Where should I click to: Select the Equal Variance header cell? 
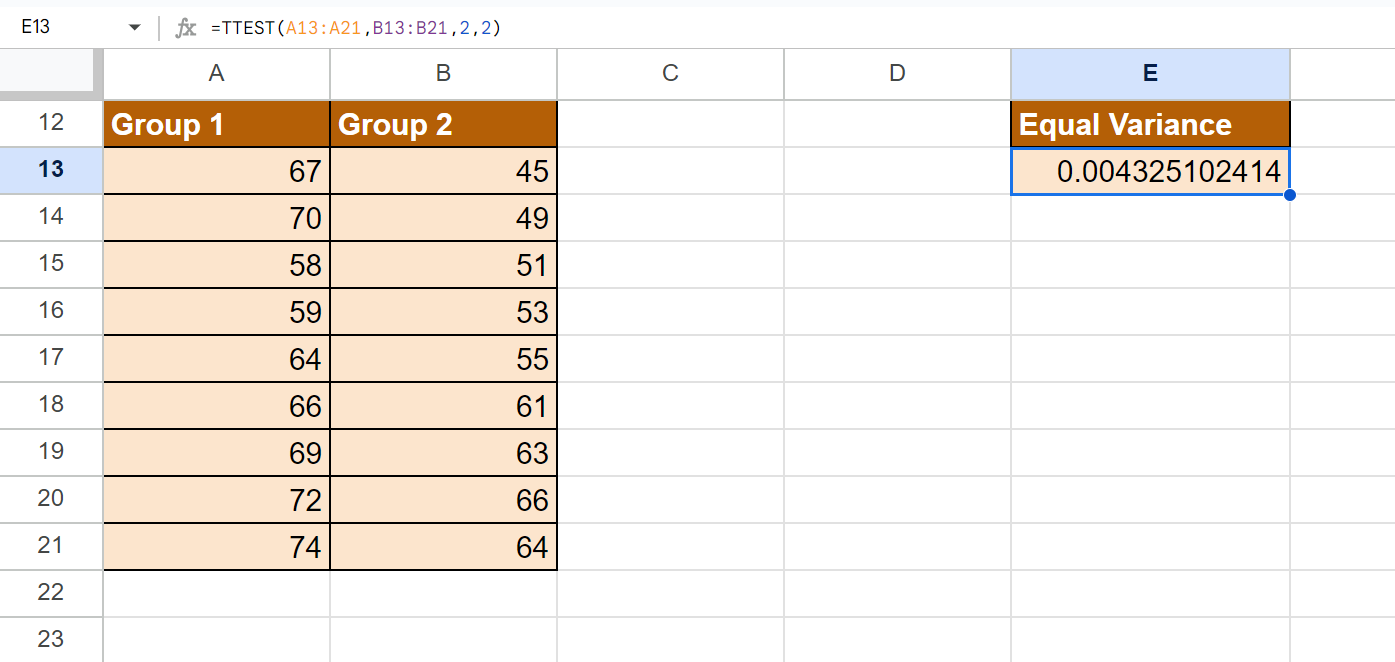(1151, 124)
